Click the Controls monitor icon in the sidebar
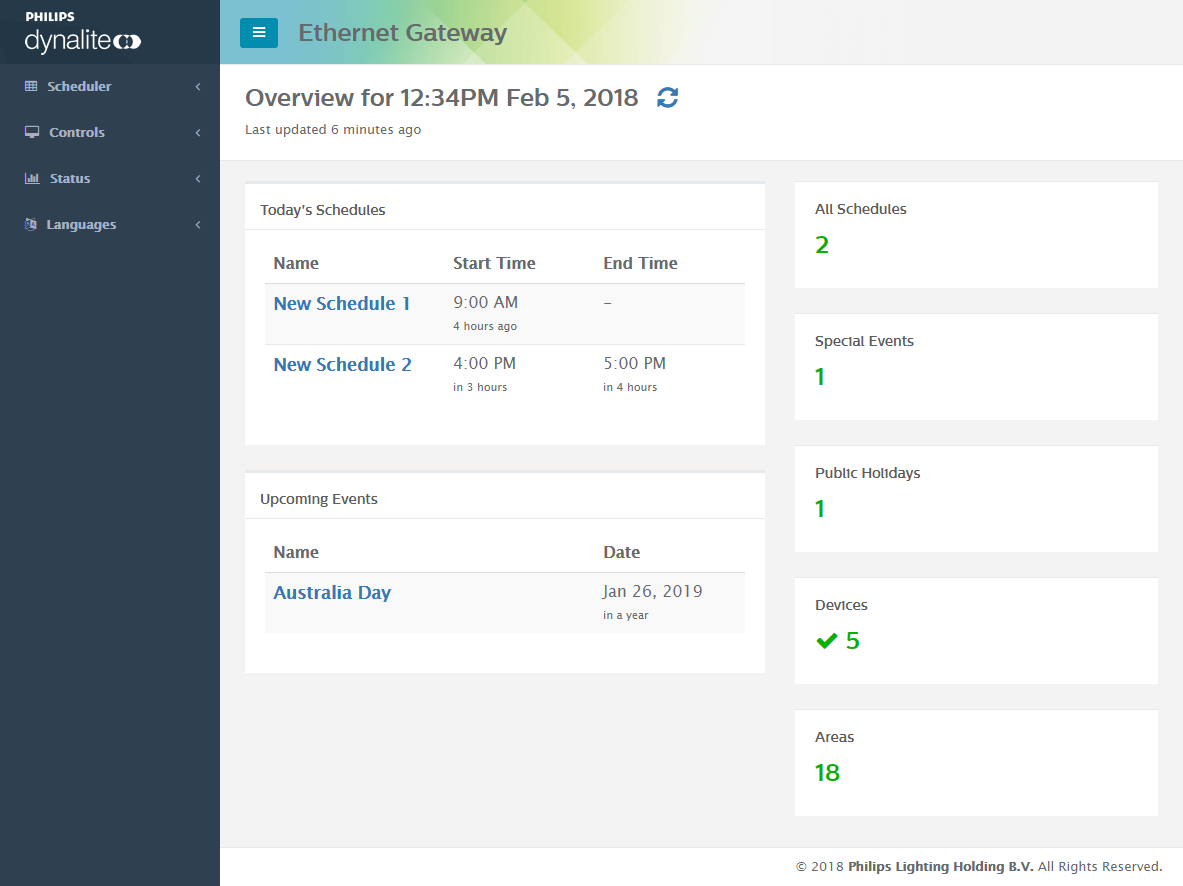Viewport: 1183px width, 886px height. 30,132
